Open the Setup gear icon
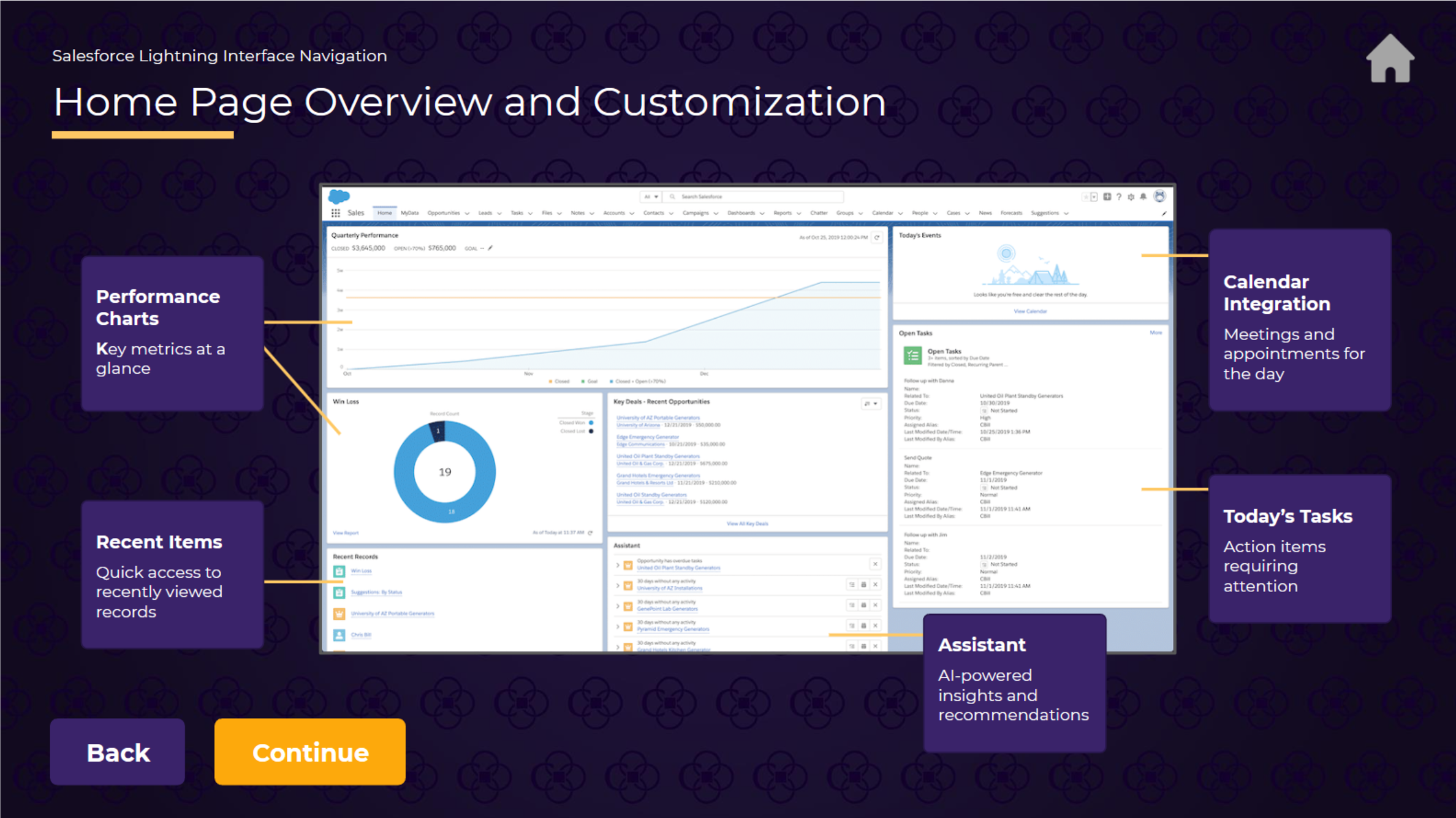Image resolution: width=1456 pixels, height=818 pixels. pyautogui.click(x=1131, y=197)
